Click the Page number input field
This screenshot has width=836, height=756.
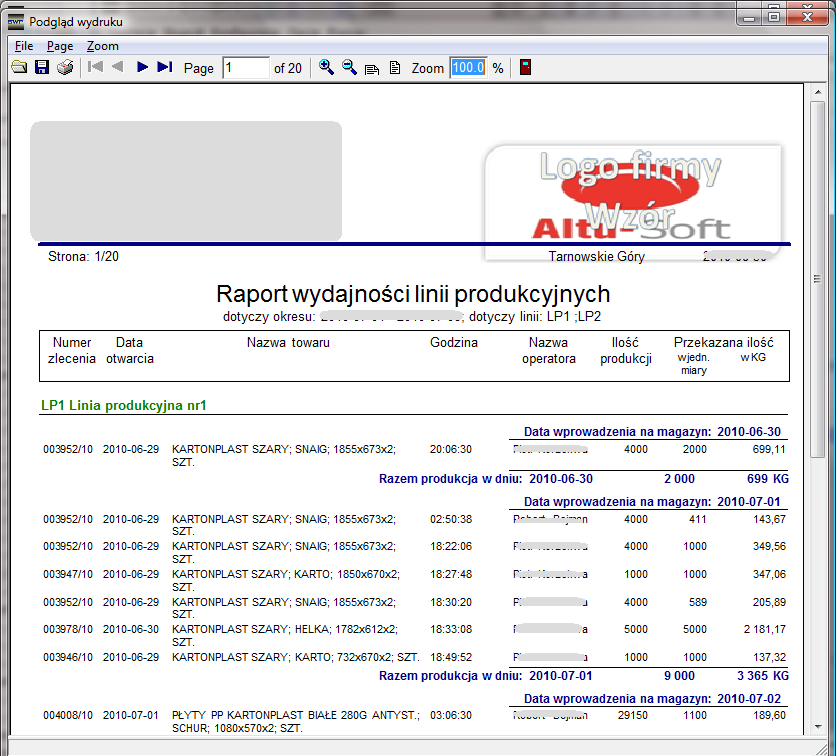pyautogui.click(x=245, y=68)
